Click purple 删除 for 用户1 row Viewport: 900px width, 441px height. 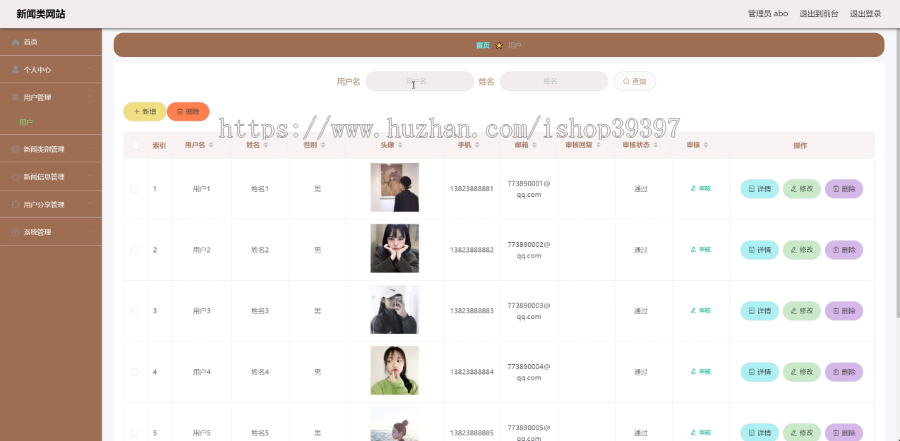(x=844, y=189)
